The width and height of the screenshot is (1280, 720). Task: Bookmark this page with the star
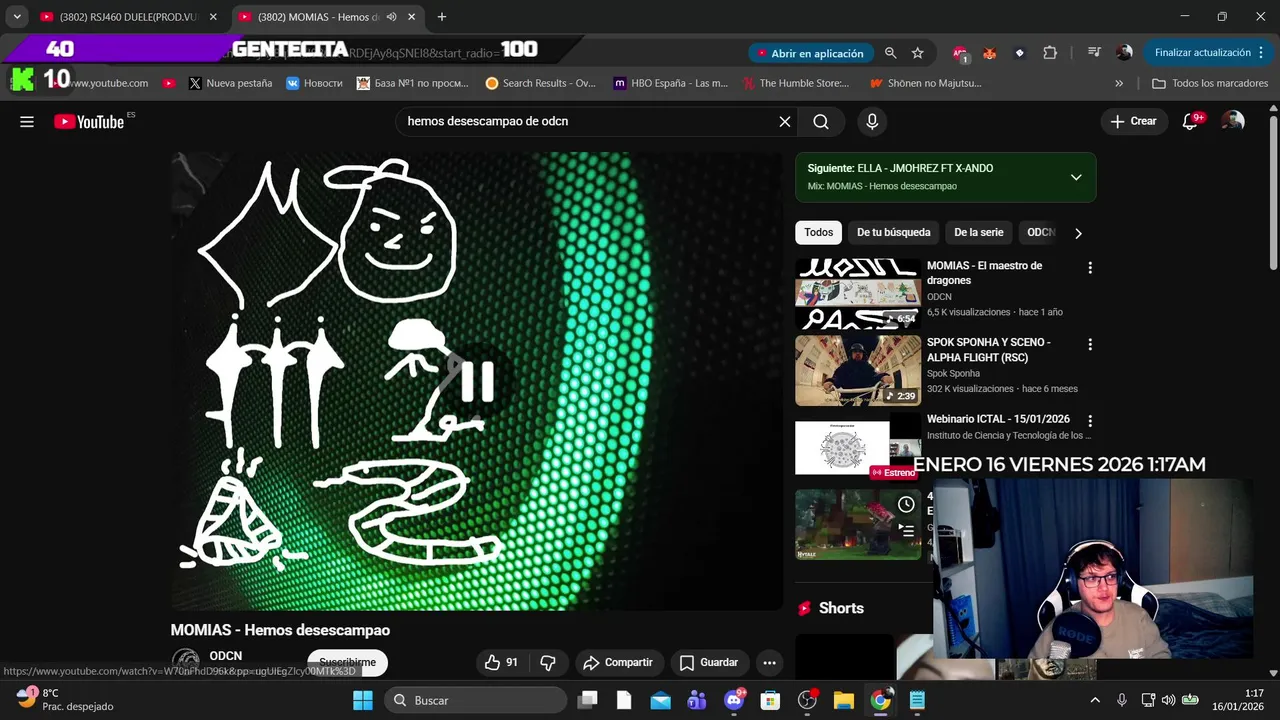(918, 53)
